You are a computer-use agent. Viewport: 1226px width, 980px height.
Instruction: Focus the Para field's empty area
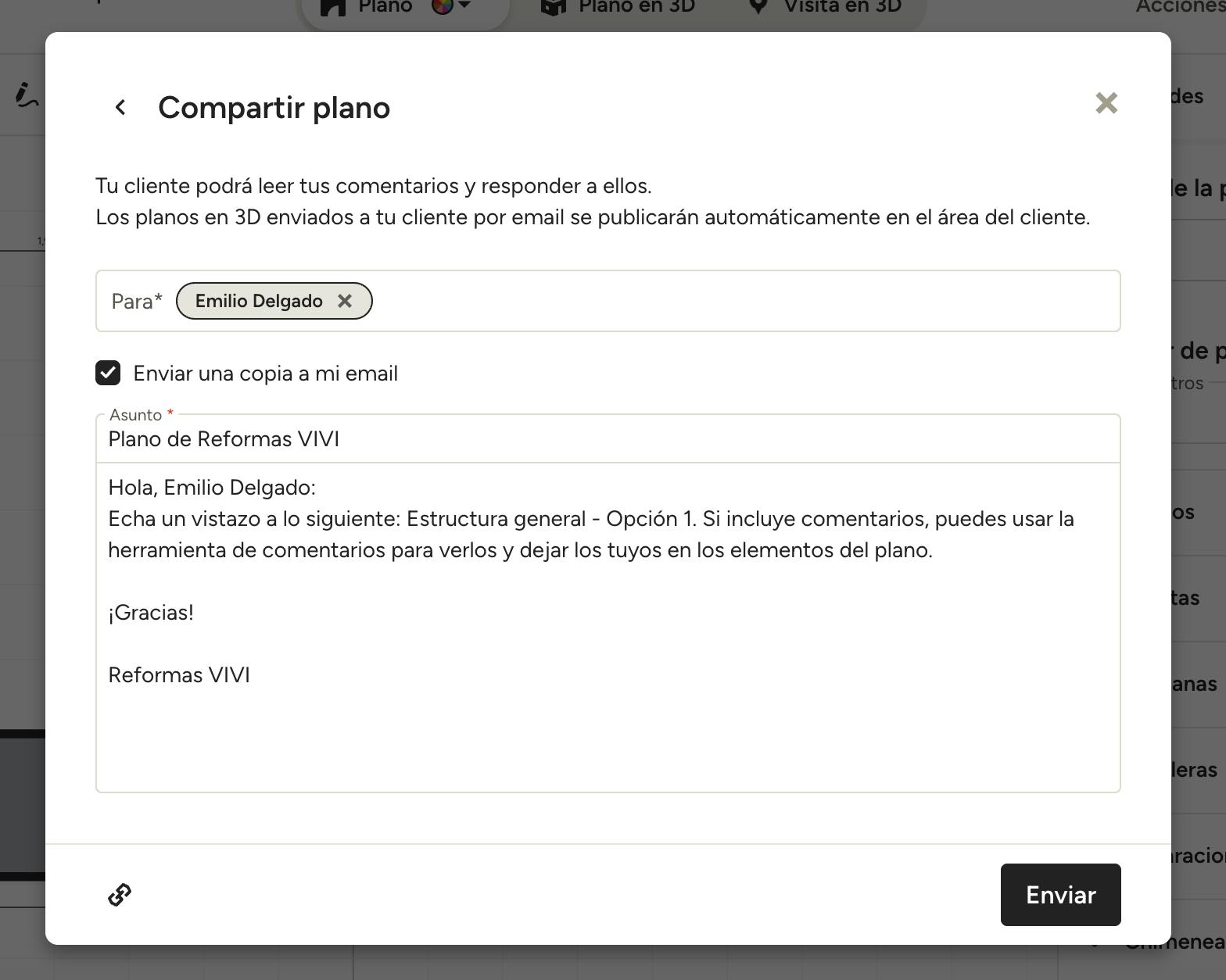[x=743, y=301]
